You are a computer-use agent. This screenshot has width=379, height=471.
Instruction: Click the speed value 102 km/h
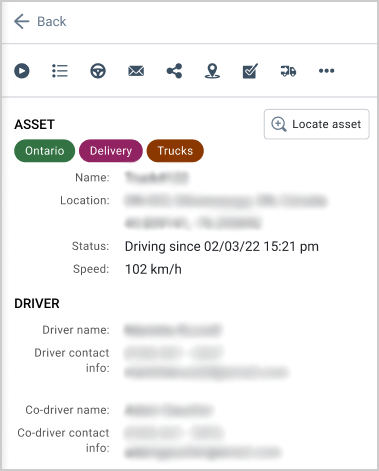tap(153, 269)
